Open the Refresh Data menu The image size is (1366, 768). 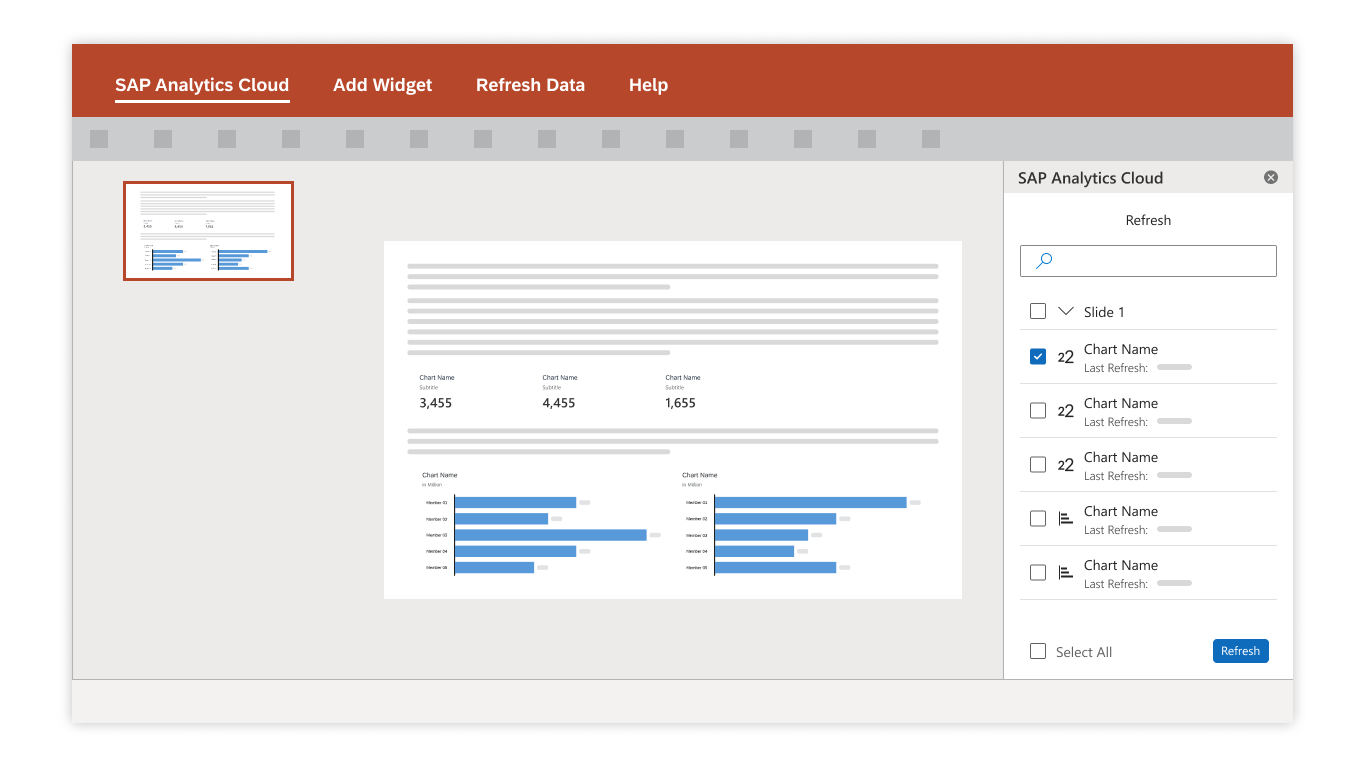pos(530,85)
